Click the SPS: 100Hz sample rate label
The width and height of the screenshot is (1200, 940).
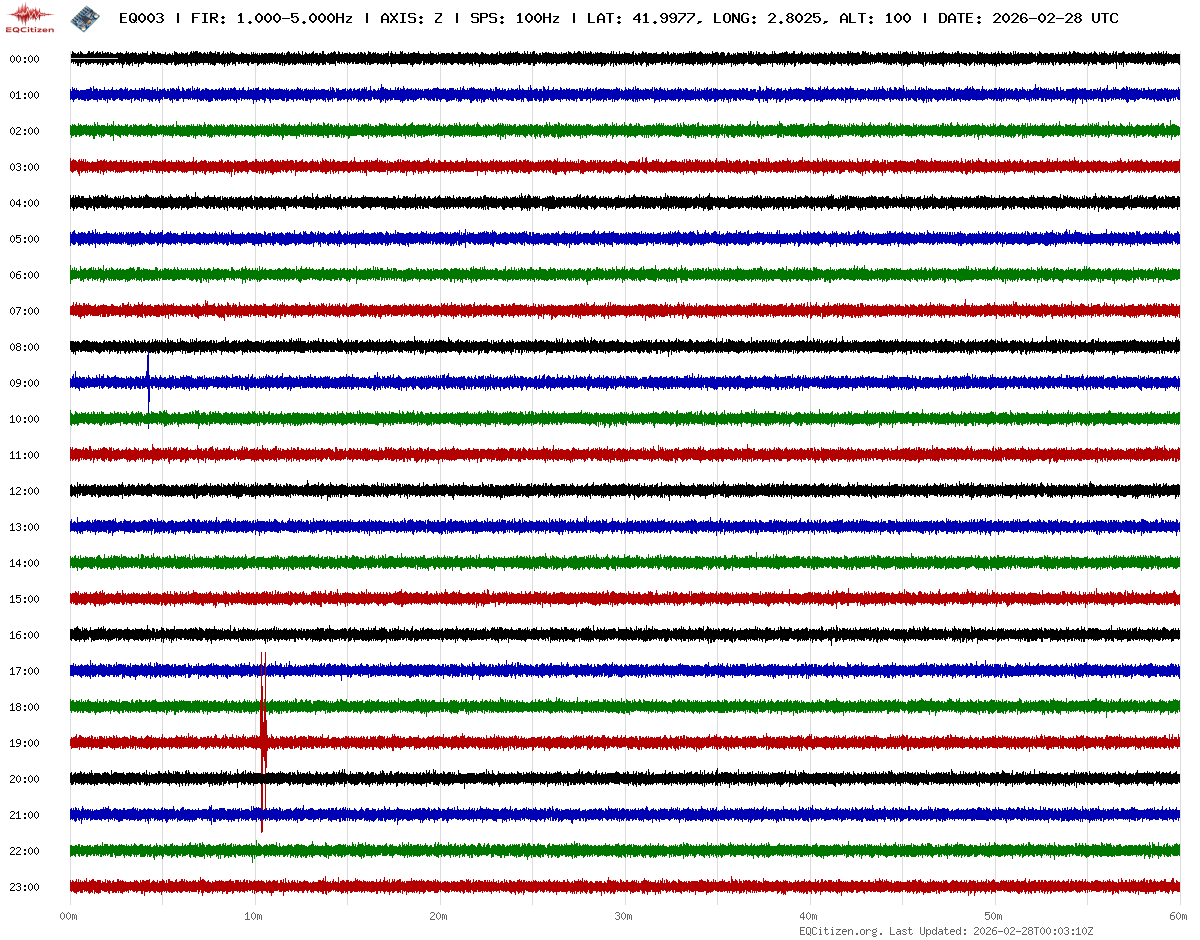click(514, 18)
